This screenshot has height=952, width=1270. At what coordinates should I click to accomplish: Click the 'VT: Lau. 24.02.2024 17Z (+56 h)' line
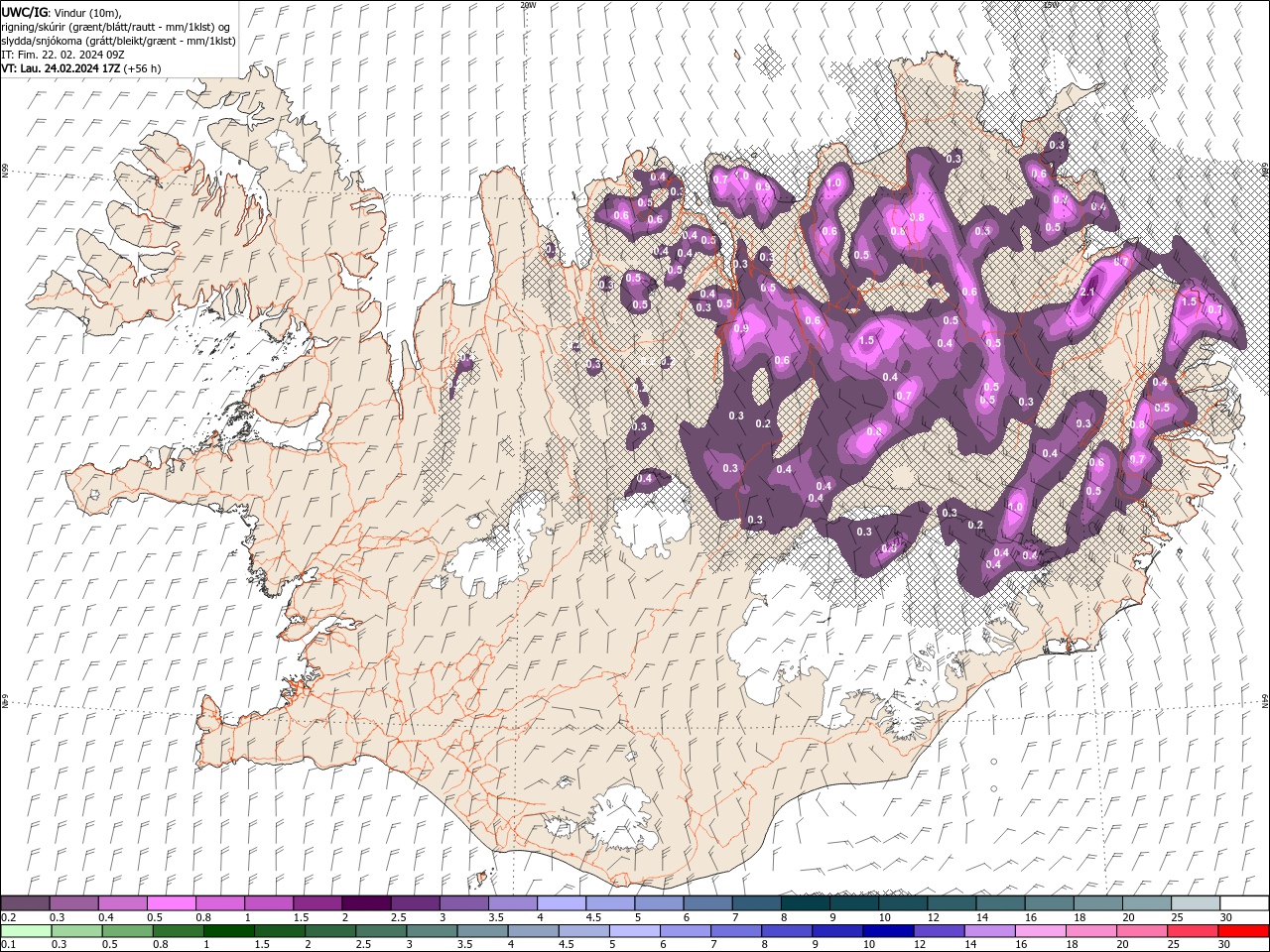81,68
